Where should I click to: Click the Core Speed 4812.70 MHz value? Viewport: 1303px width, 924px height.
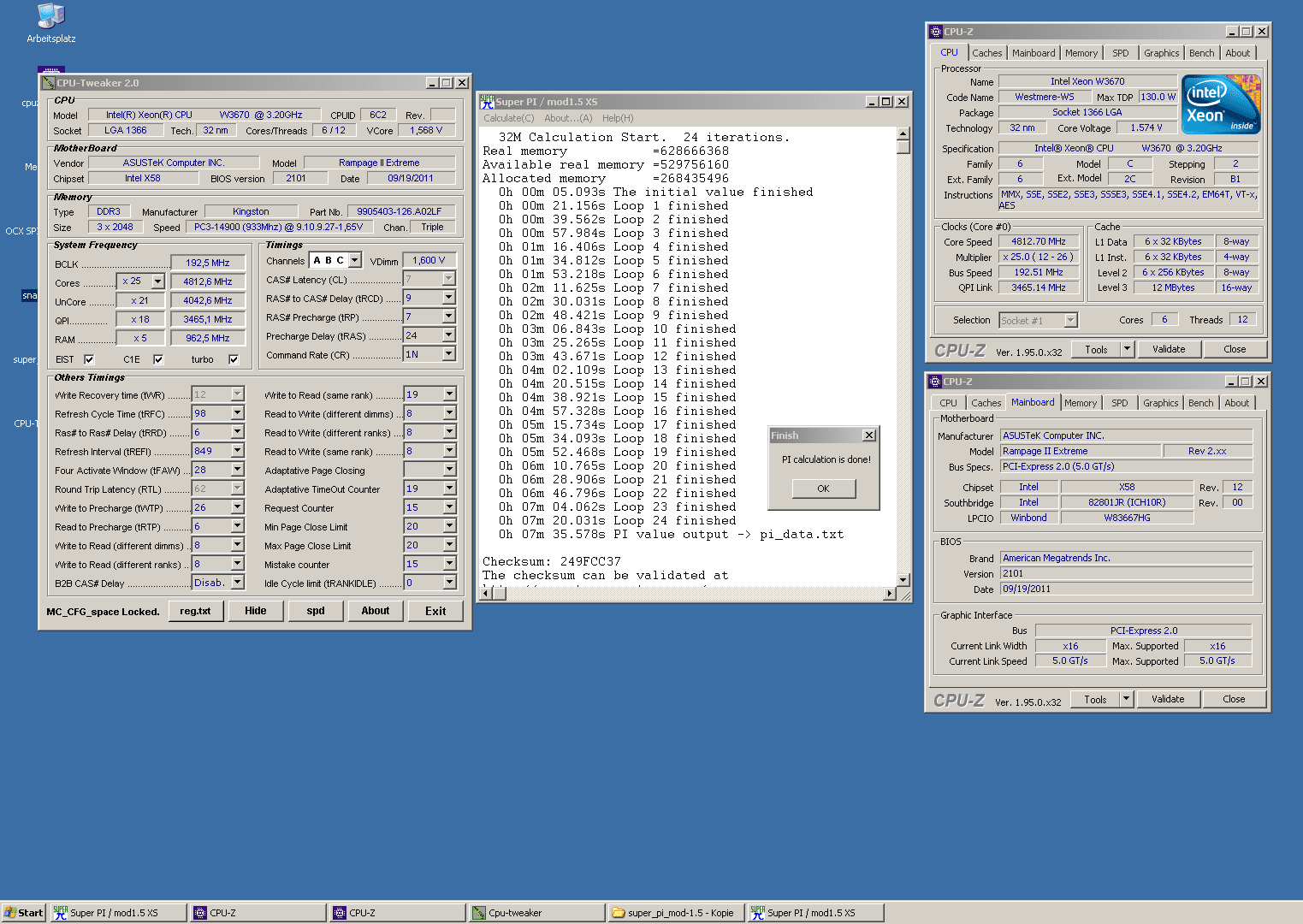(1039, 241)
